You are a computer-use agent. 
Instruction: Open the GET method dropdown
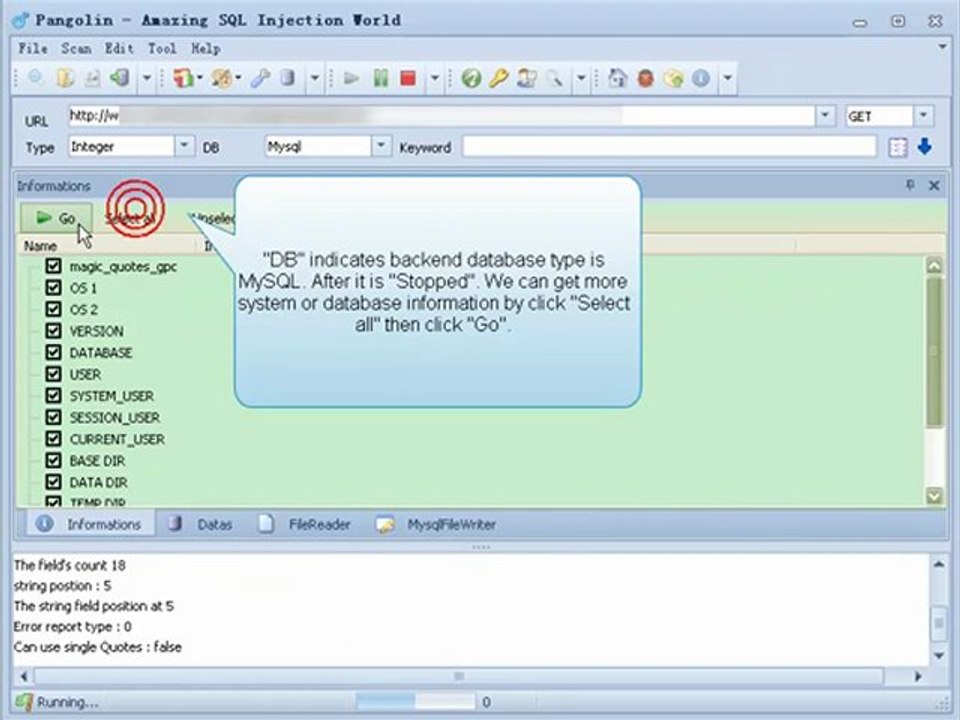(923, 115)
